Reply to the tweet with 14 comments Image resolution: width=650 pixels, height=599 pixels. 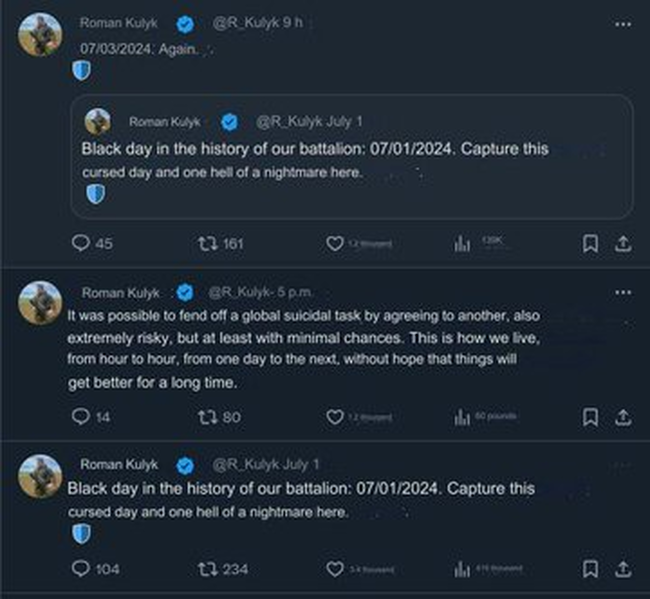point(80,417)
